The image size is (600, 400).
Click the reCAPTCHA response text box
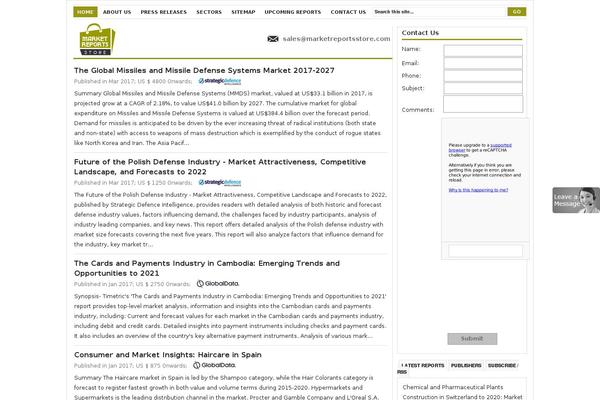point(485,251)
